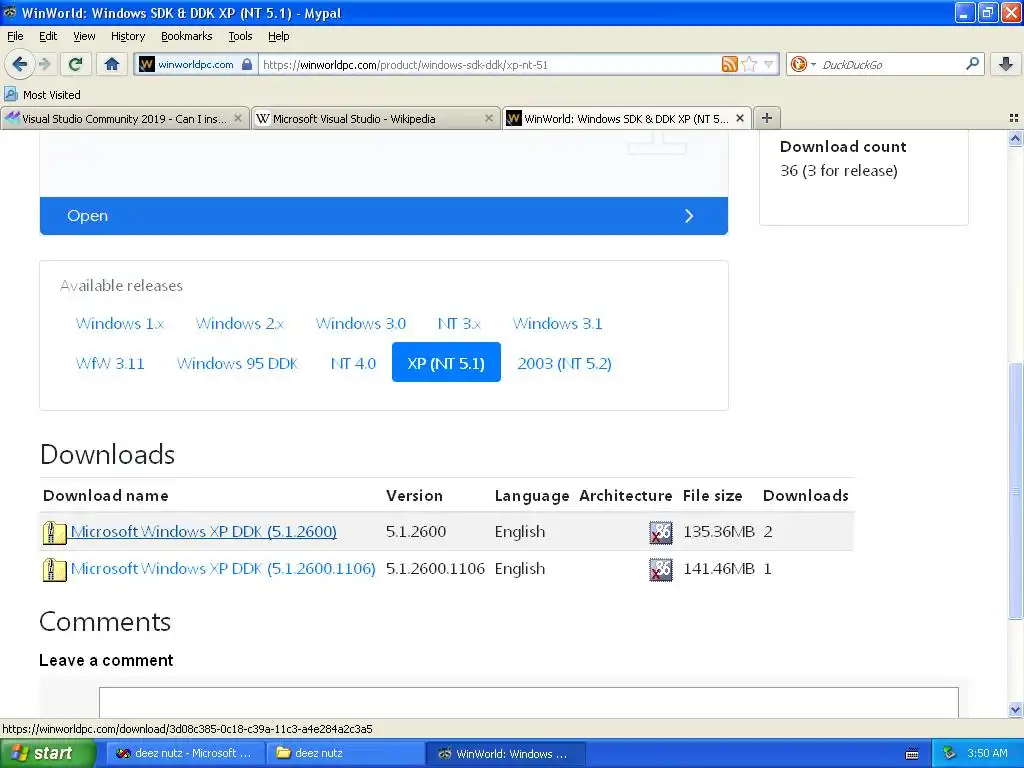Screen dimensions: 1024x768
Task: Go back using the browser back arrow
Action: click(x=19, y=64)
